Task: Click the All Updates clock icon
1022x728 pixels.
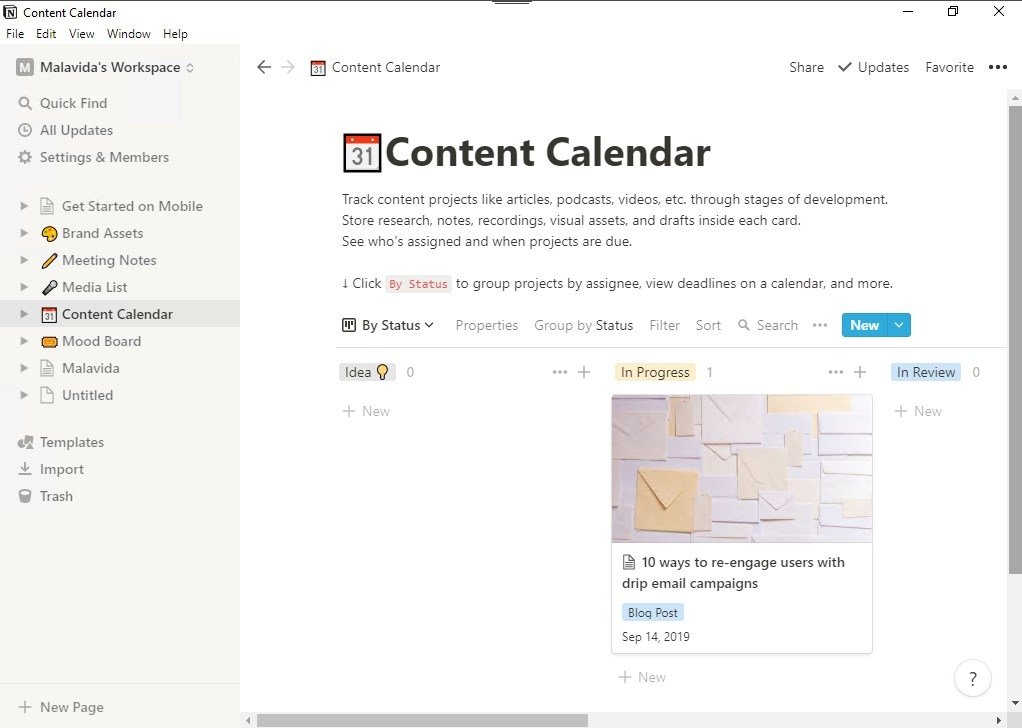Action: pyautogui.click(x=25, y=130)
